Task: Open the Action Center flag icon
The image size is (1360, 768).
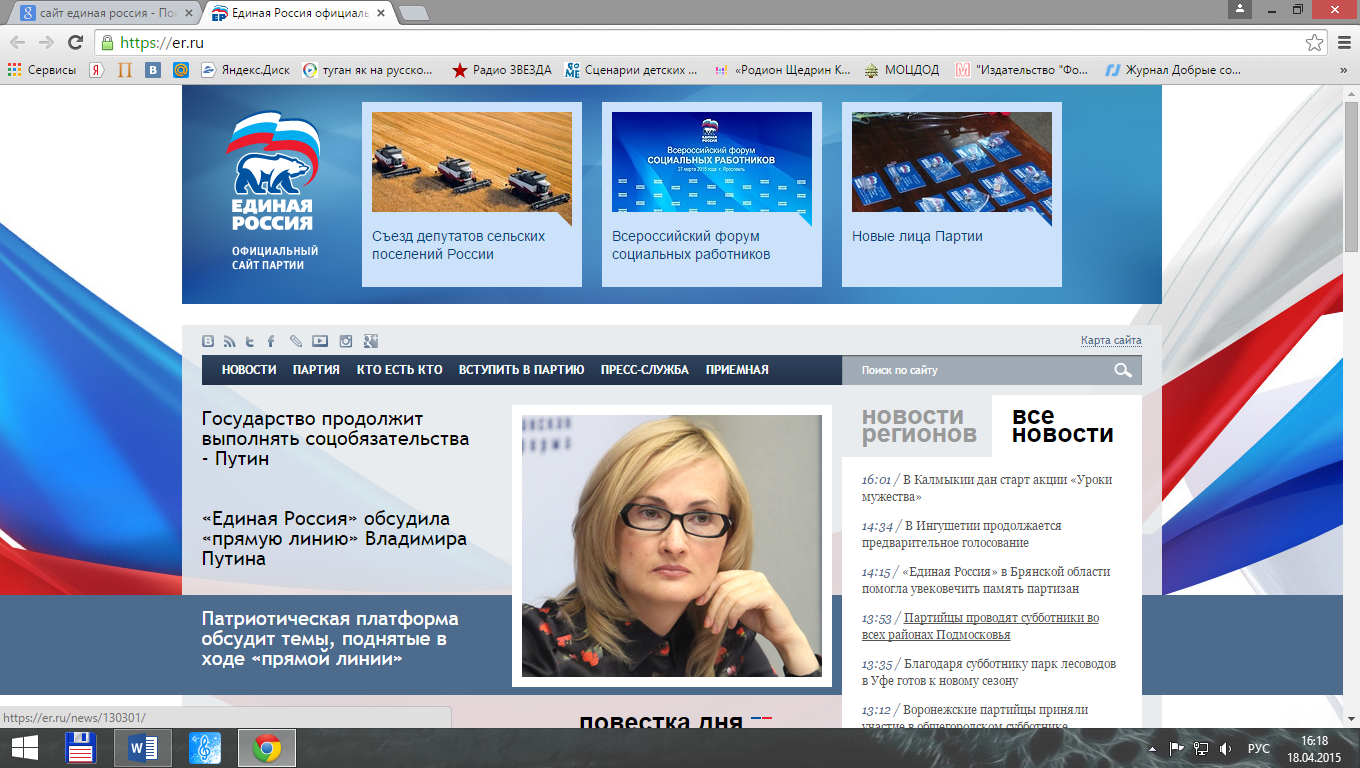Action: (x=1177, y=748)
